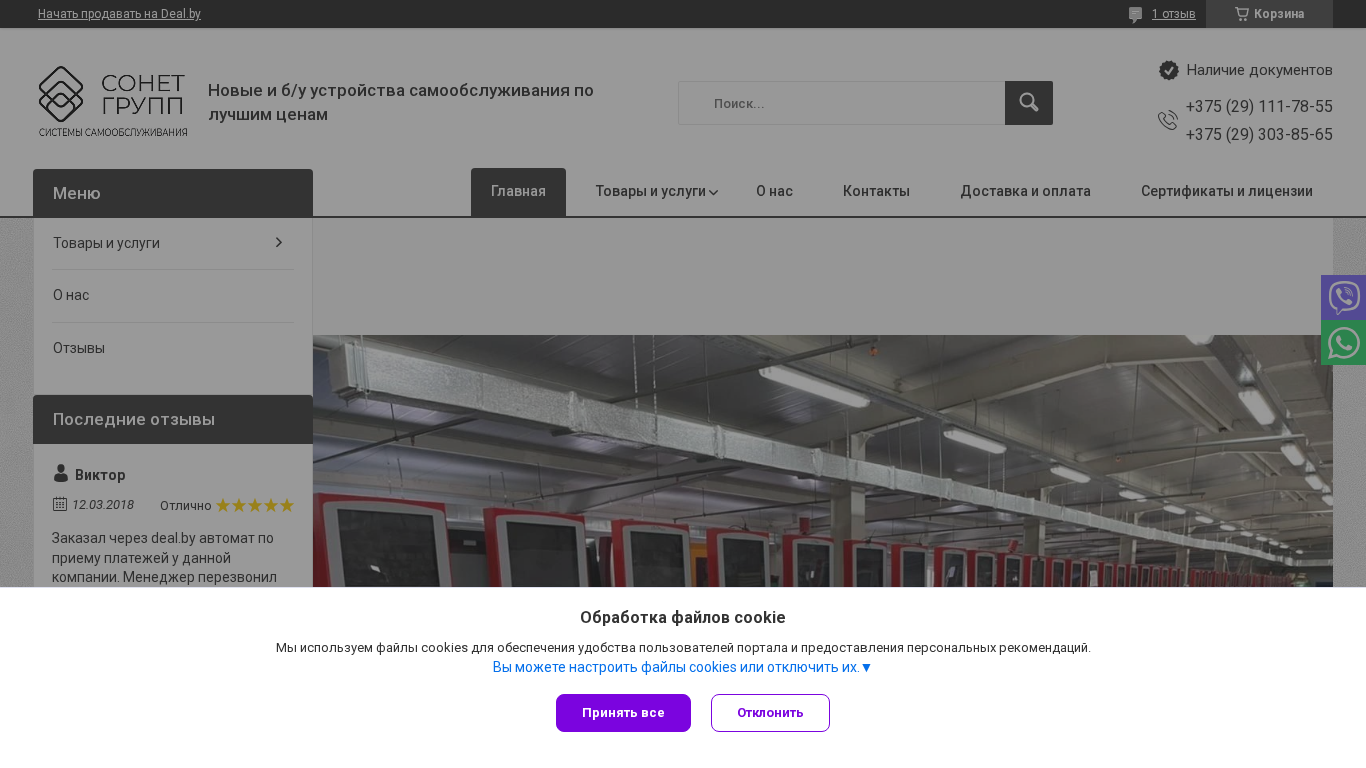Expand cookie settings link with arrow

pos(683,667)
